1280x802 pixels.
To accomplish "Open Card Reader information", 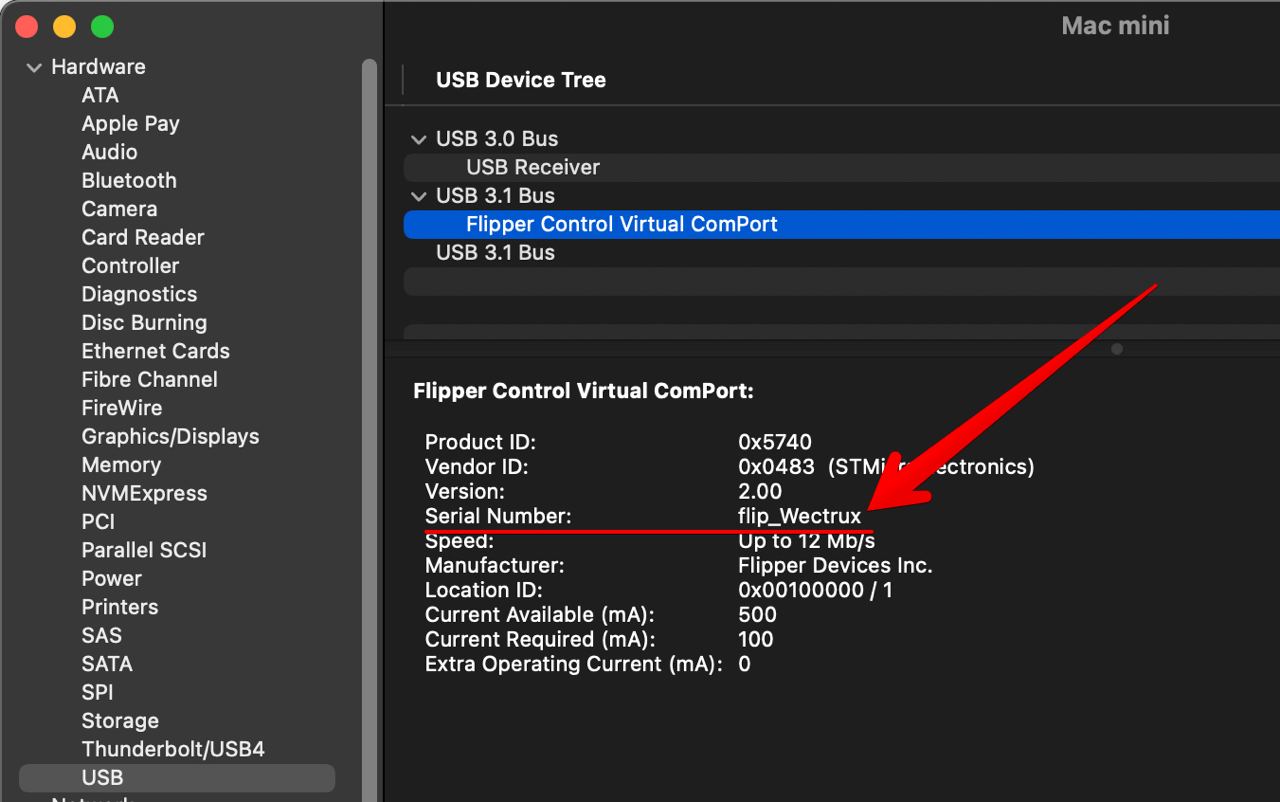I will click(x=143, y=238).
